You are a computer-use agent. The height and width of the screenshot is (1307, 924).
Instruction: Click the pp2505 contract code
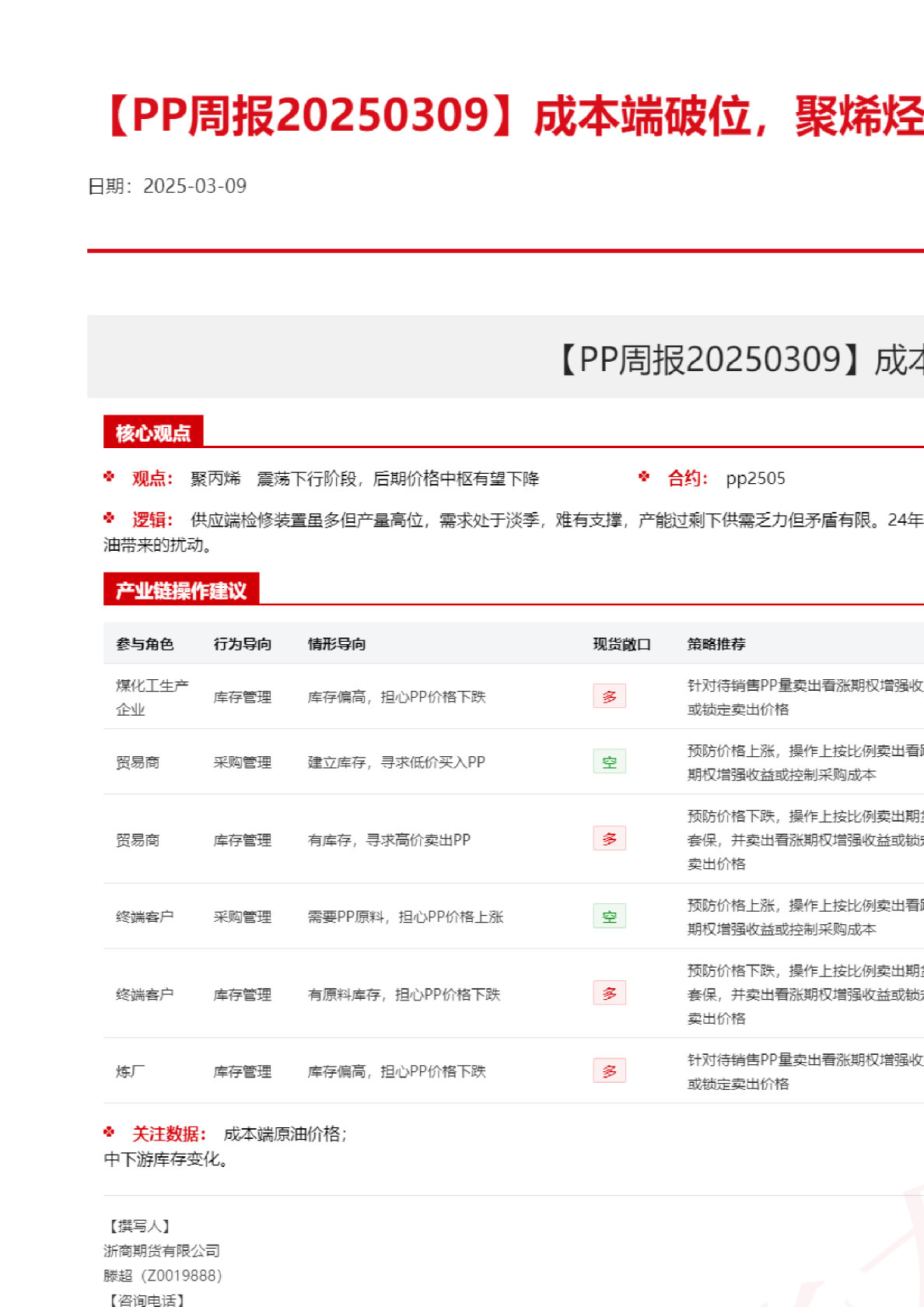(x=755, y=478)
